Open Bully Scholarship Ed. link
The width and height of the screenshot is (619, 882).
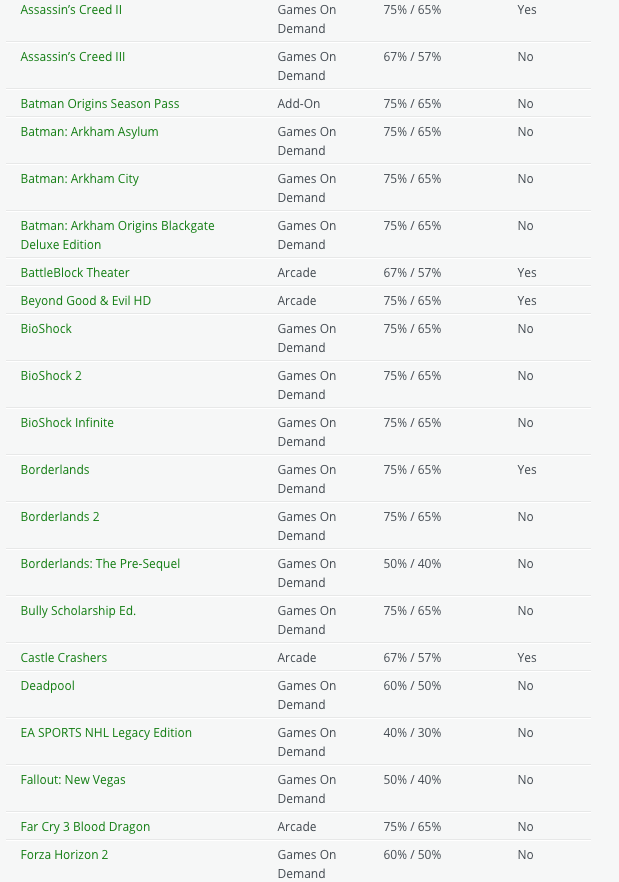point(78,611)
